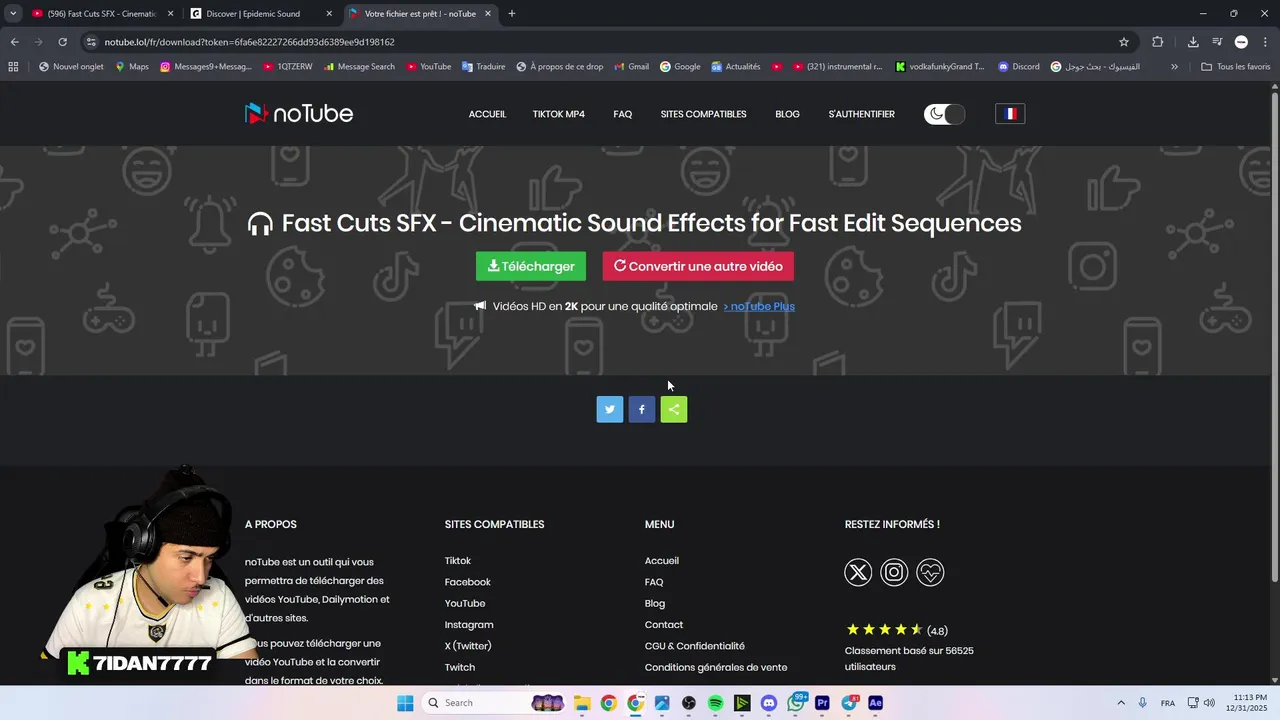Open the Instagram footer link
Viewport: 1280px width, 720px height.
[x=469, y=625]
